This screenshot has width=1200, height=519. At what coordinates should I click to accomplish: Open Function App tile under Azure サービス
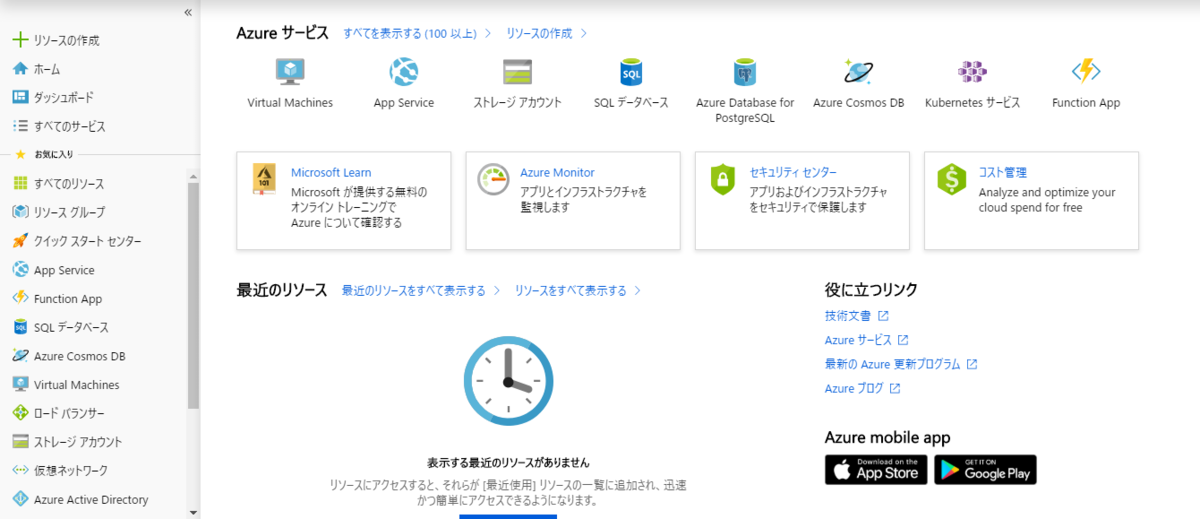point(1086,83)
